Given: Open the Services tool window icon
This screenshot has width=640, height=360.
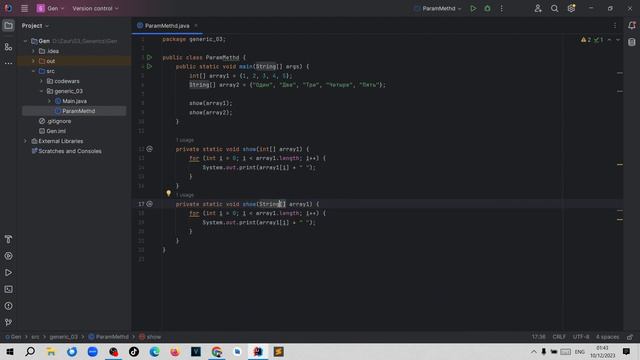Looking at the screenshot, I should click(8, 256).
